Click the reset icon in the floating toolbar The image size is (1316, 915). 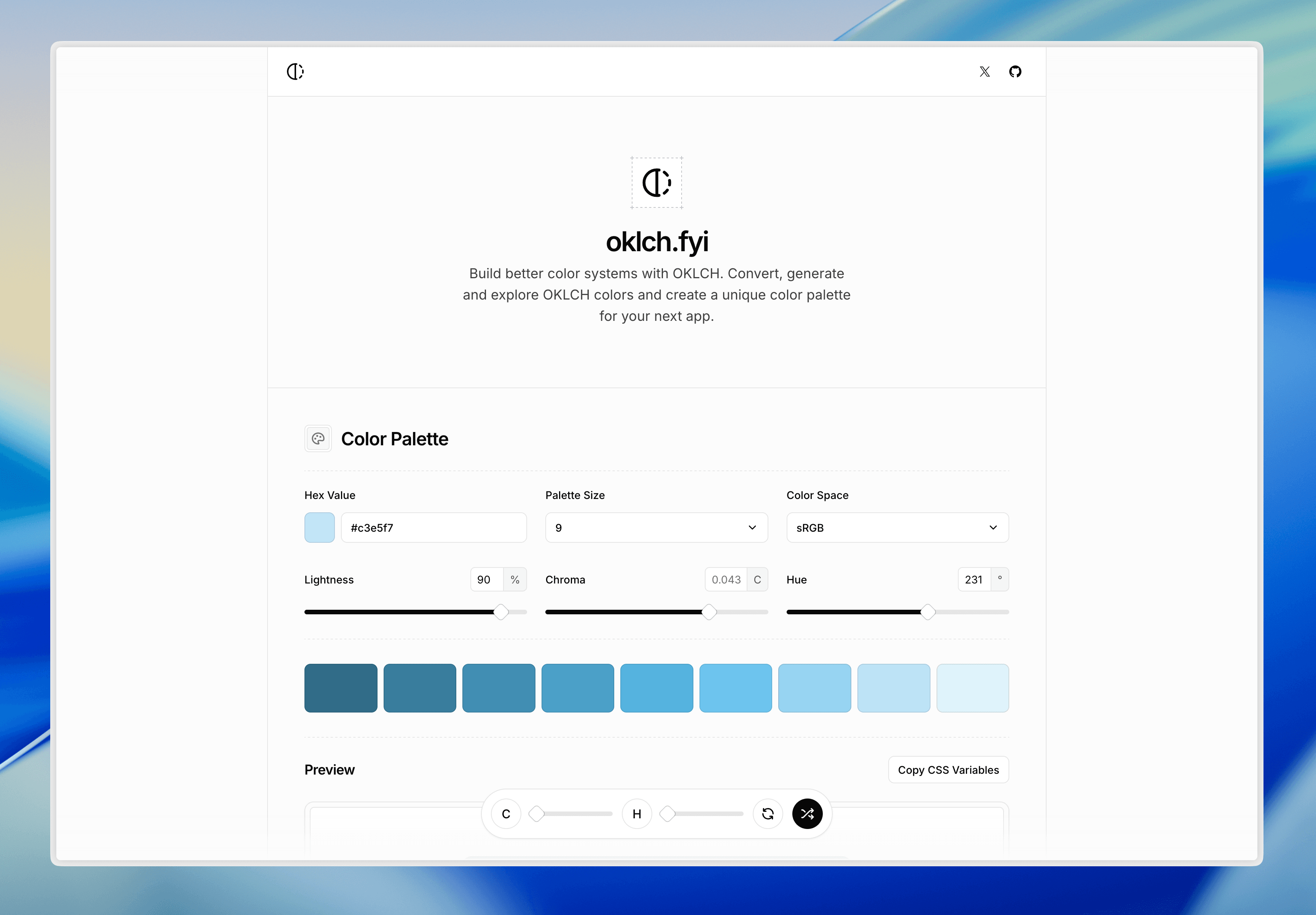pos(768,813)
